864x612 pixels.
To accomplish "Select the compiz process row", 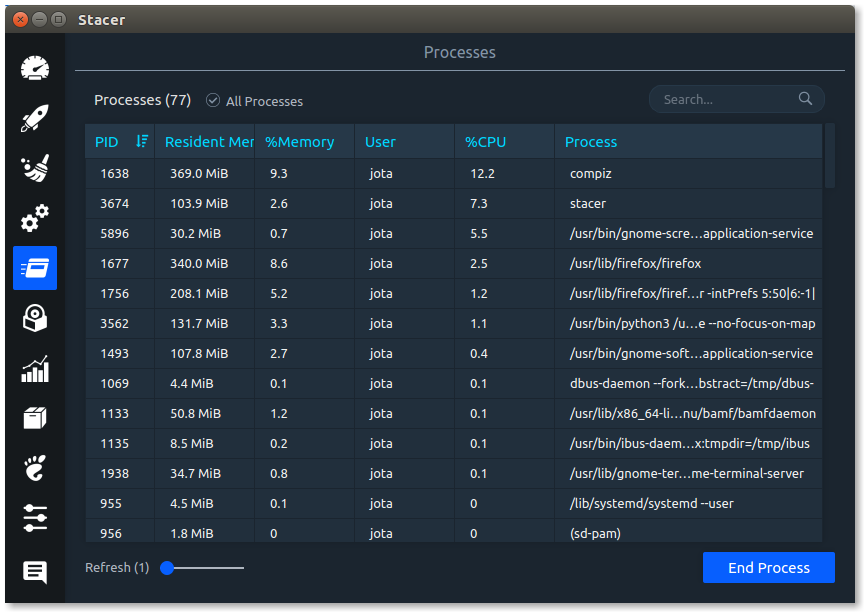I will click(x=453, y=174).
